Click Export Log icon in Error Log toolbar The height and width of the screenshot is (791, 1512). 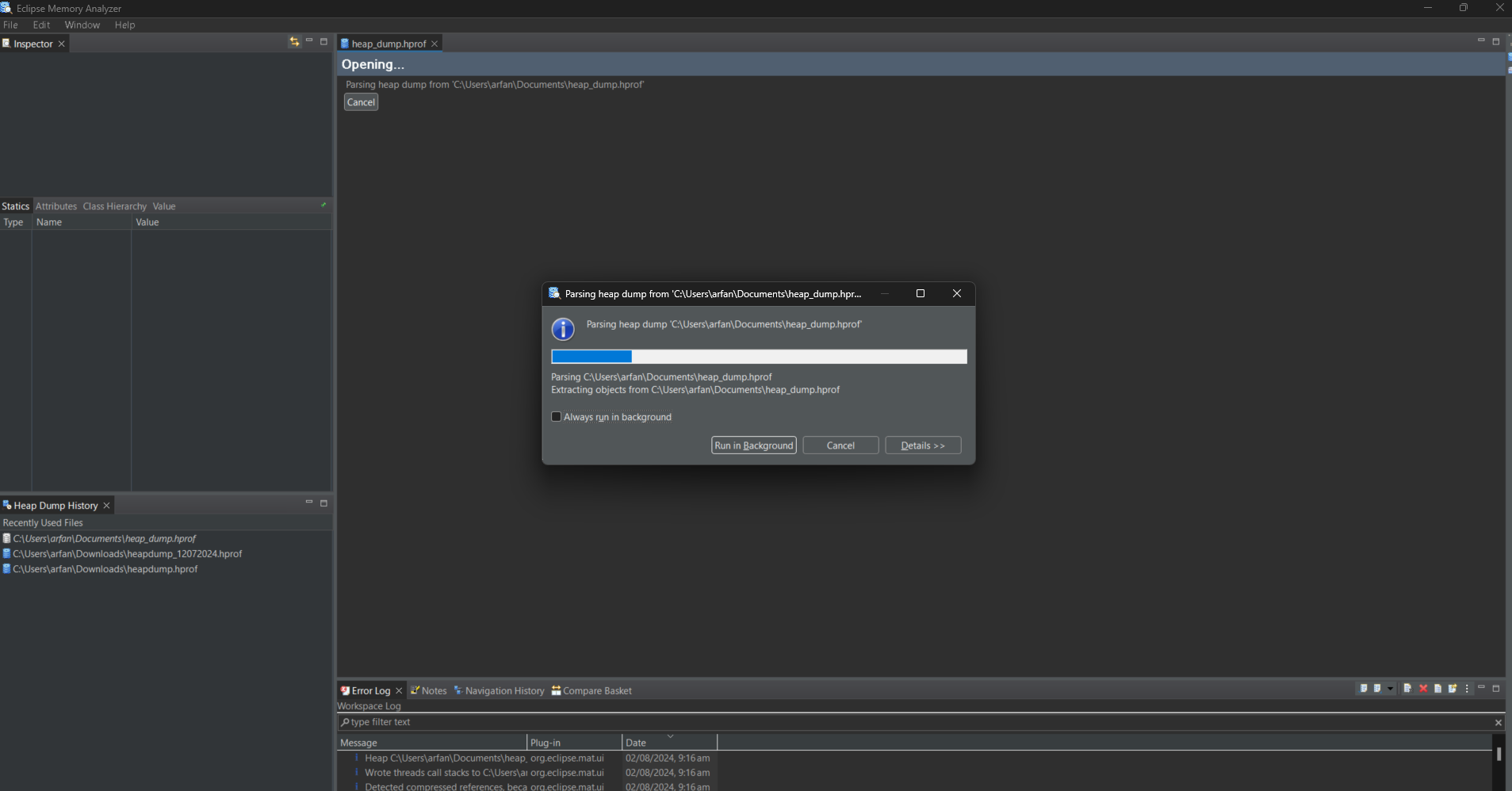(x=1363, y=688)
